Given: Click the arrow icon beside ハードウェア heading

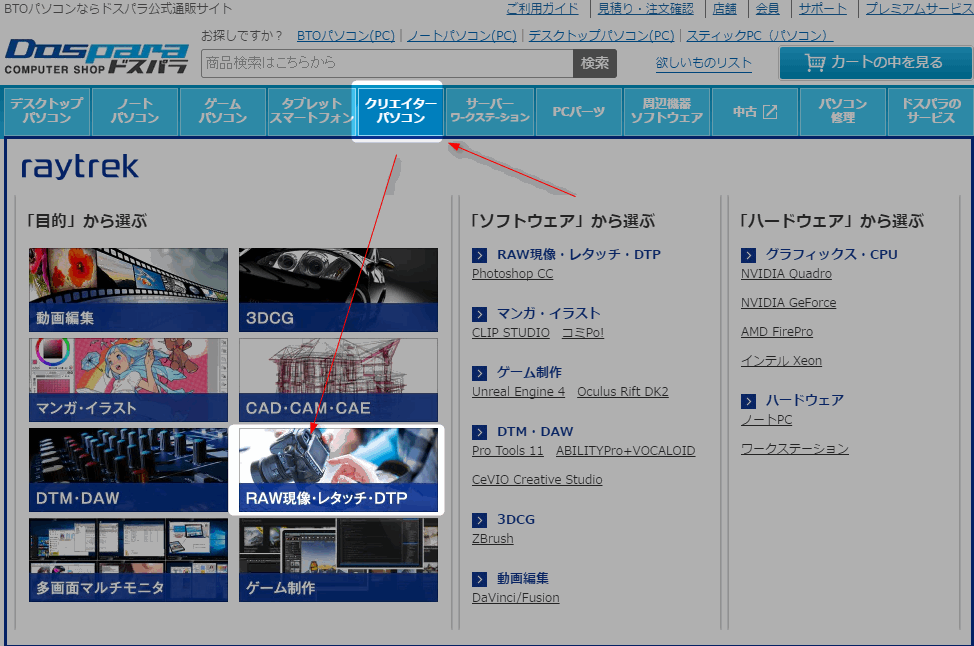Looking at the screenshot, I should pyautogui.click(x=748, y=401).
